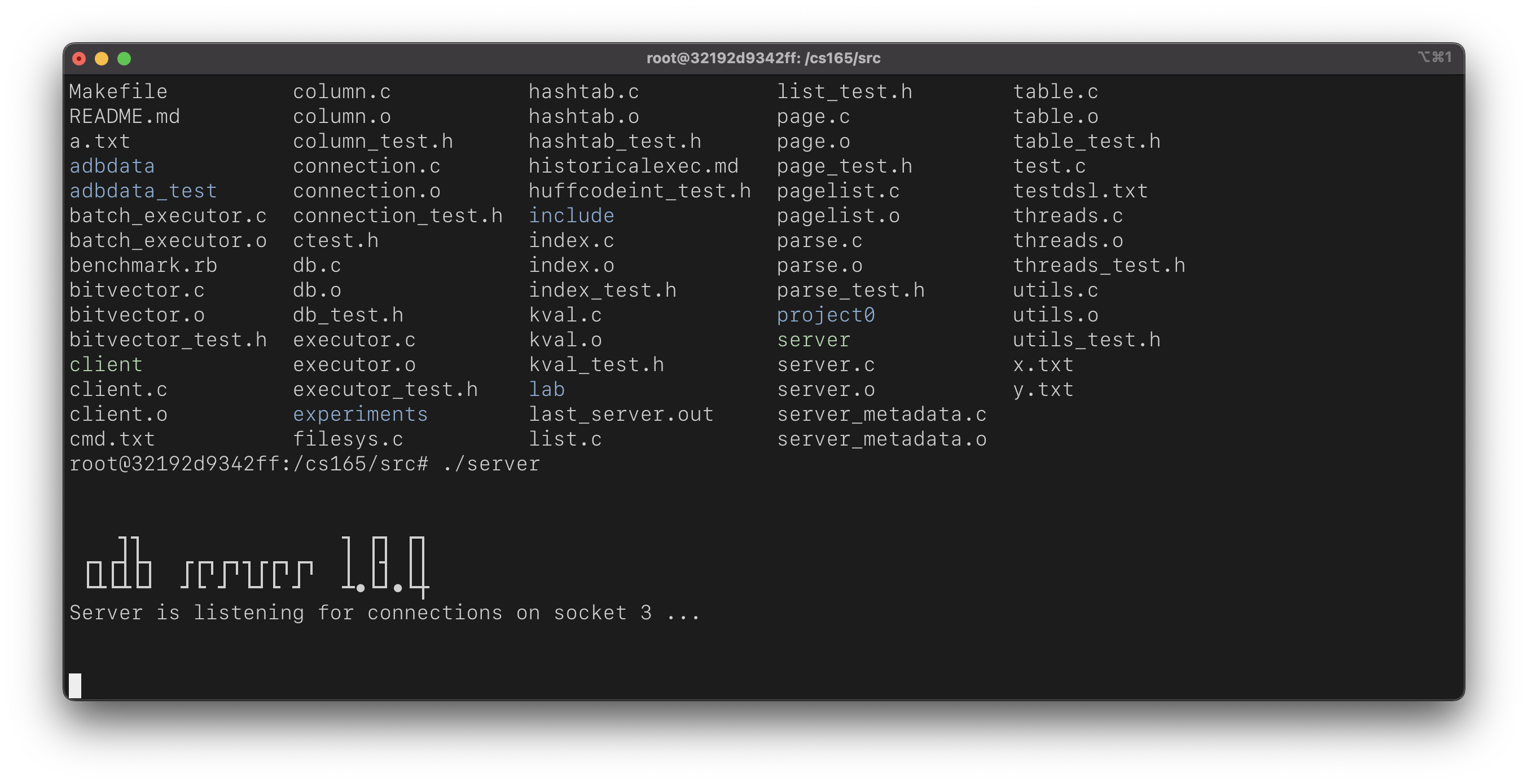Click table_test.h file name
1528x784 pixels.
[x=1086, y=142]
